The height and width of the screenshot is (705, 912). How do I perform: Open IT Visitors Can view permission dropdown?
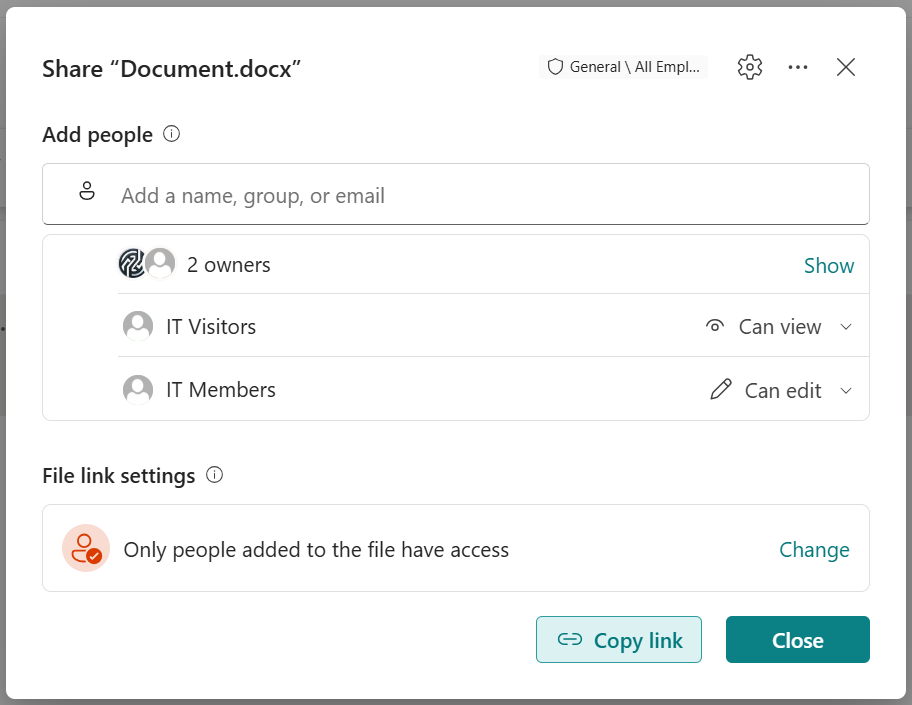(779, 327)
